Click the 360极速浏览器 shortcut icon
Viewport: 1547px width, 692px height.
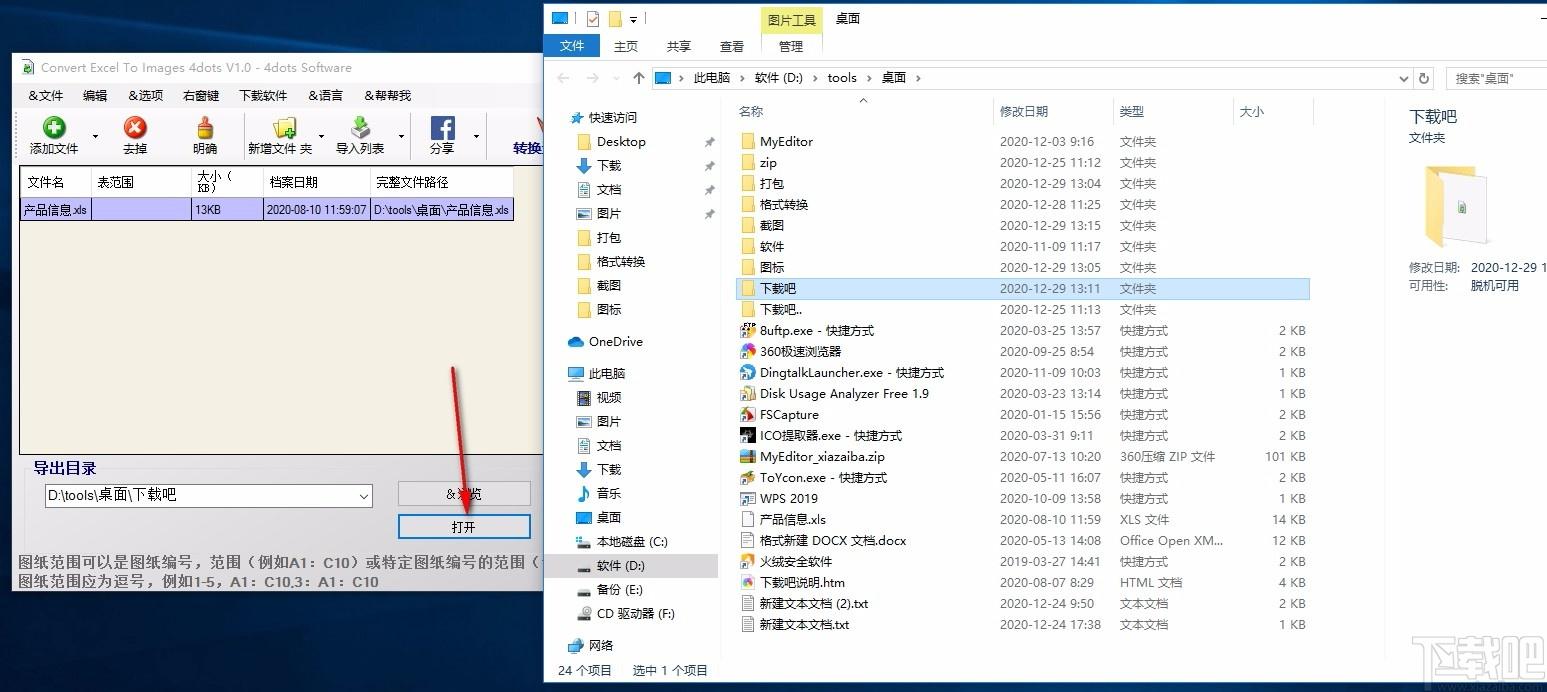[x=747, y=351]
